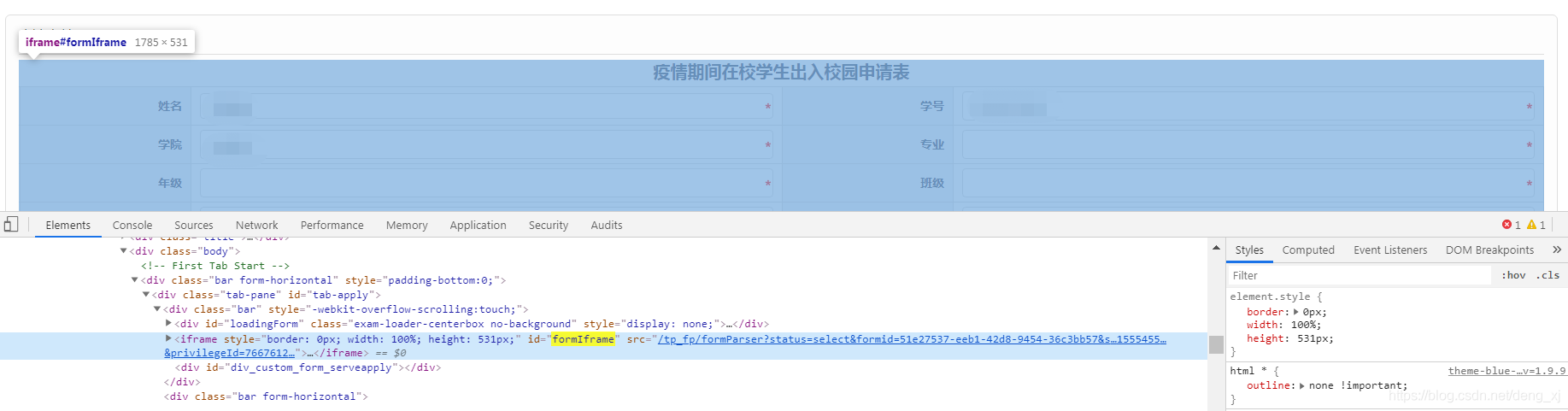Image resolution: width=1568 pixels, height=411 pixels.
Task: Click the DOM tree scrollbar thumb
Action: [1216, 344]
